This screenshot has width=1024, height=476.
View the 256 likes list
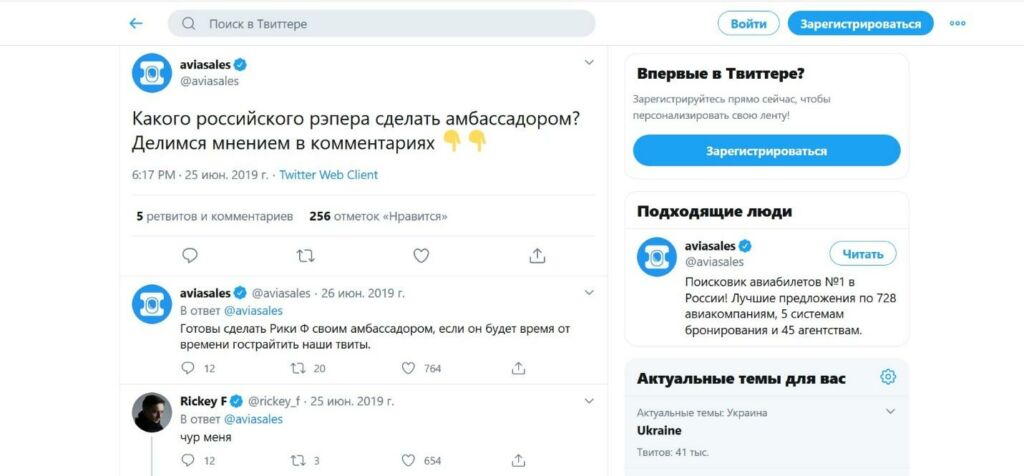tap(378, 216)
